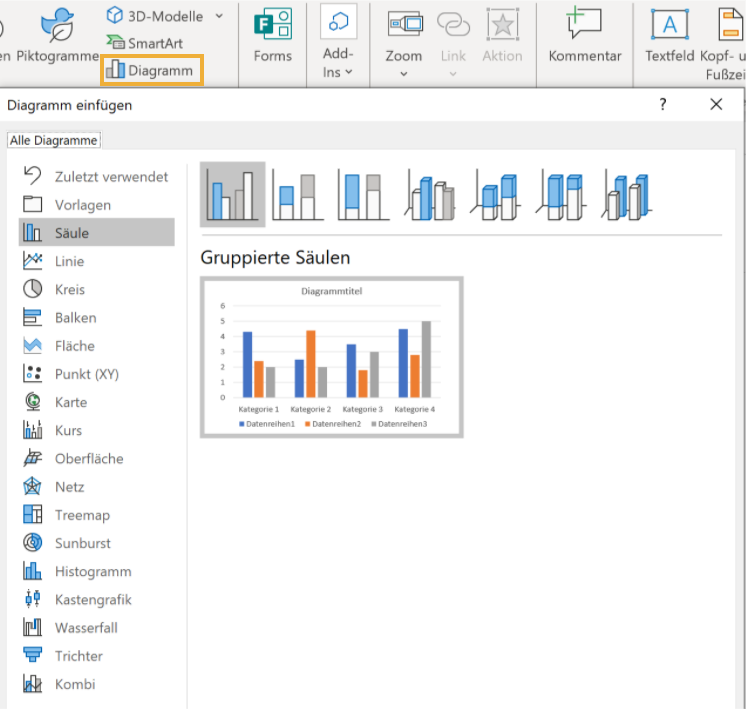Screen dimensions: 746x709
Task: Select the Alle Diagramme tab
Action: pos(54,140)
